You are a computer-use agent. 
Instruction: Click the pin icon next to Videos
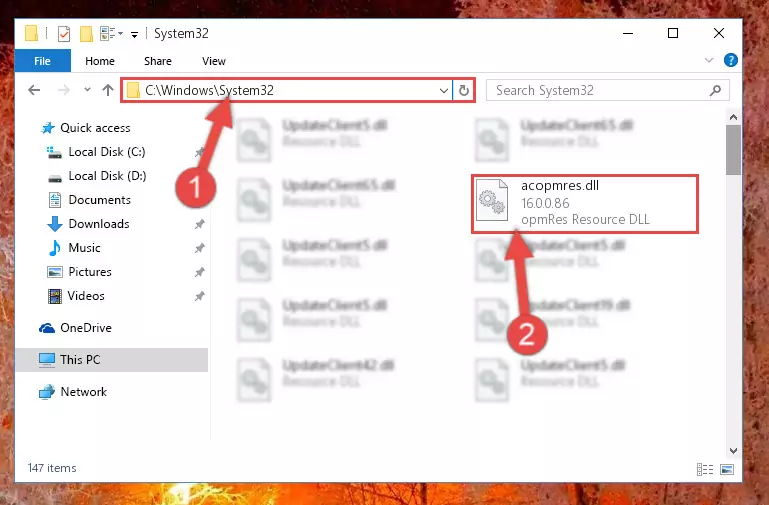[x=200, y=296]
